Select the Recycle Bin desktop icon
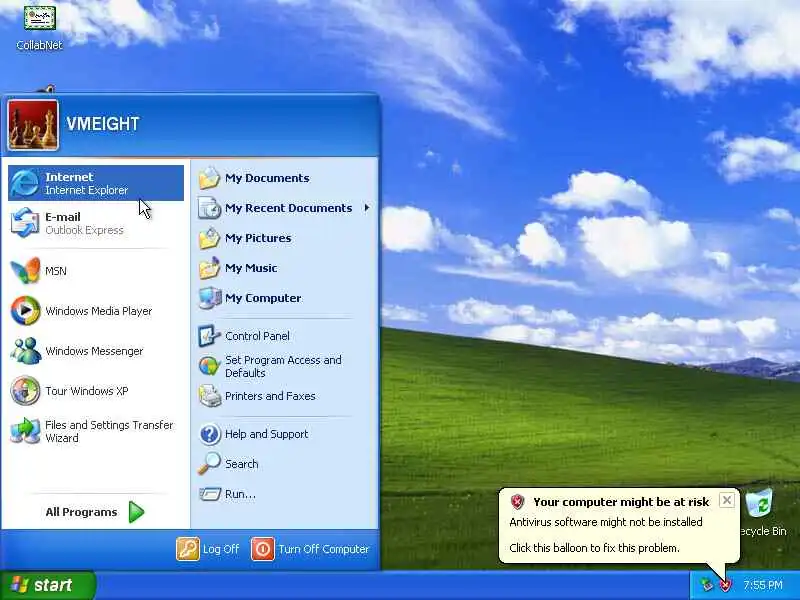 tap(761, 513)
